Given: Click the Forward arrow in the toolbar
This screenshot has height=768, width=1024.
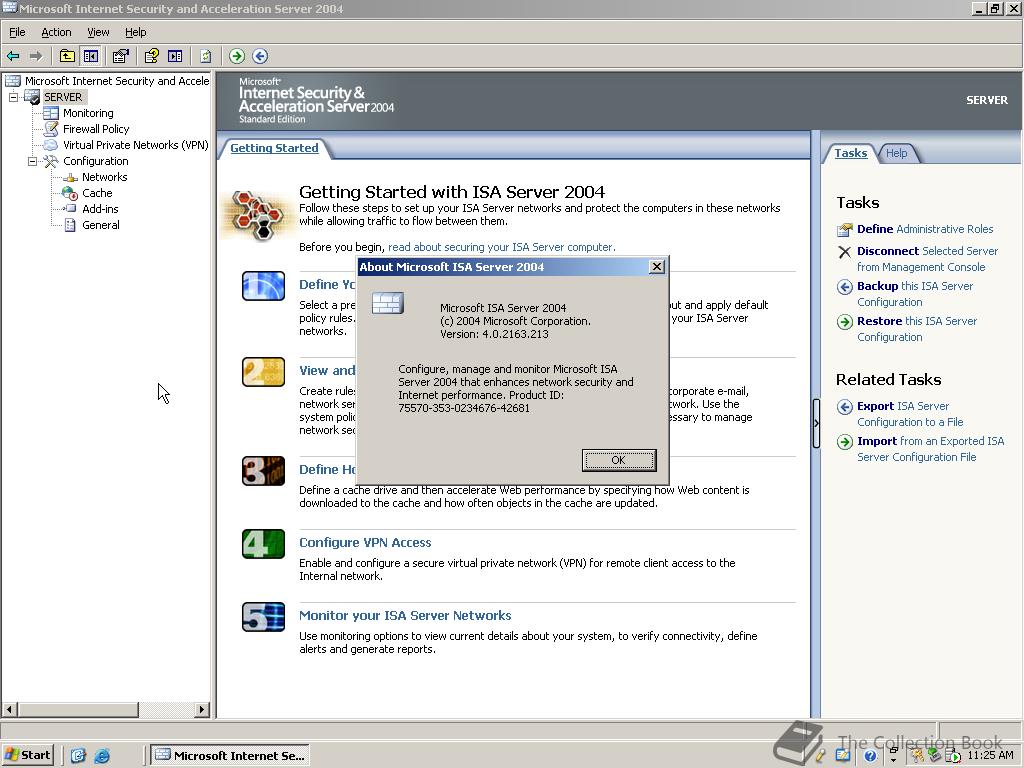Looking at the screenshot, I should click(x=35, y=56).
